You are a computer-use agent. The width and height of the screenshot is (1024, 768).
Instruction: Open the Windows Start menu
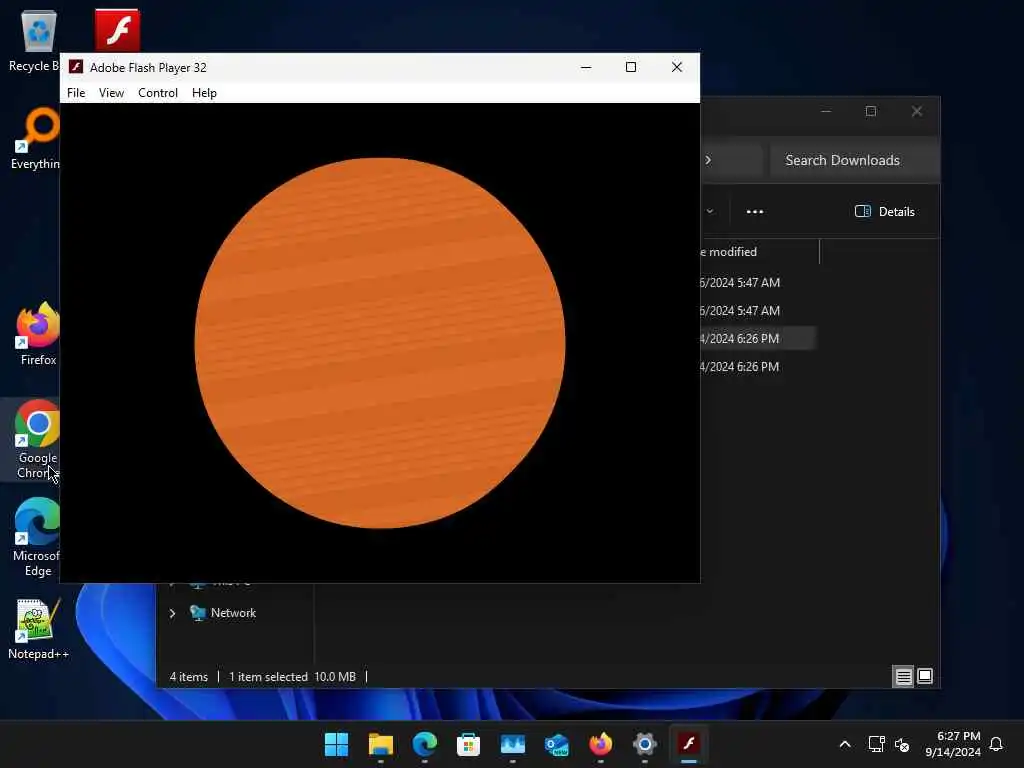[x=336, y=744]
